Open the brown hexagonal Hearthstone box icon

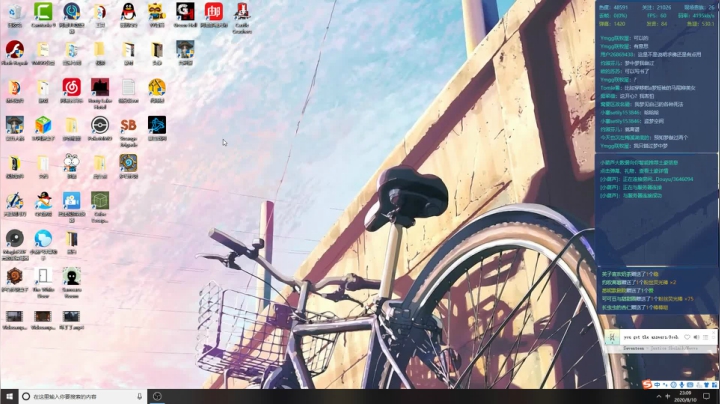15,278
